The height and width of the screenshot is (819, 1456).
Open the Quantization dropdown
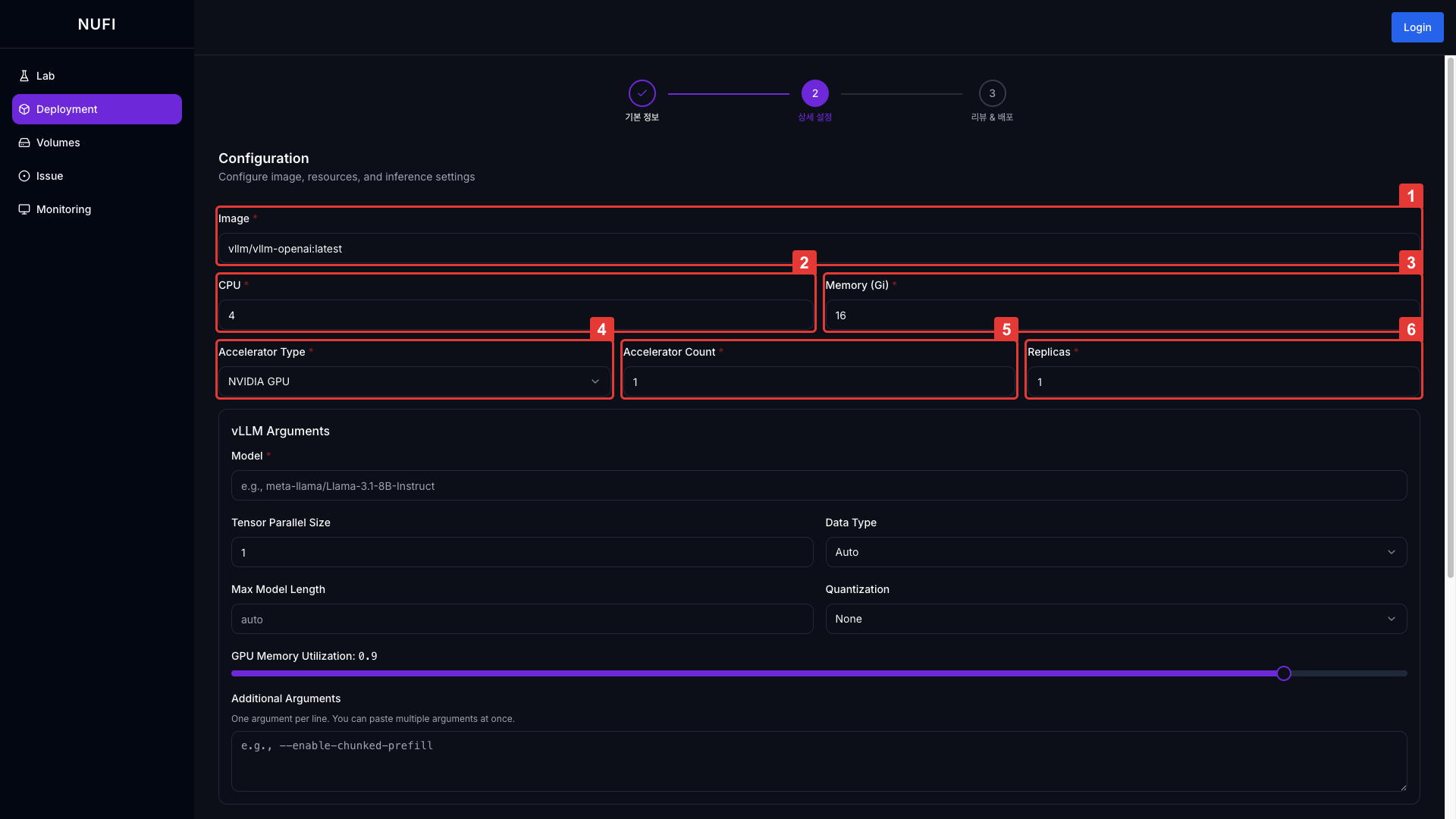(x=1116, y=619)
